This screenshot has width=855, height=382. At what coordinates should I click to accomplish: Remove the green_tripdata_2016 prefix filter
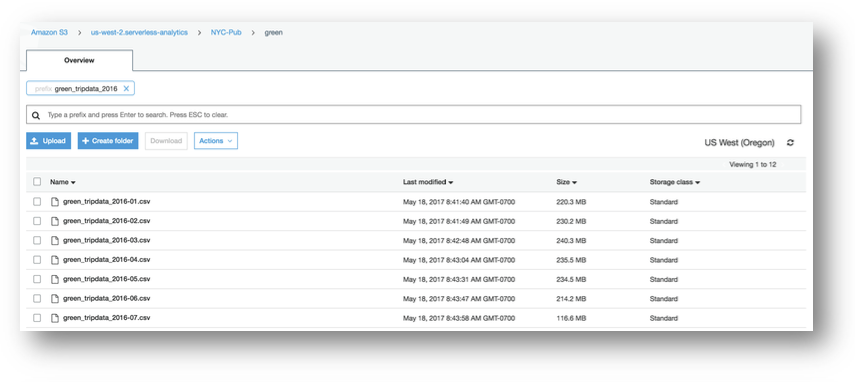click(x=126, y=88)
